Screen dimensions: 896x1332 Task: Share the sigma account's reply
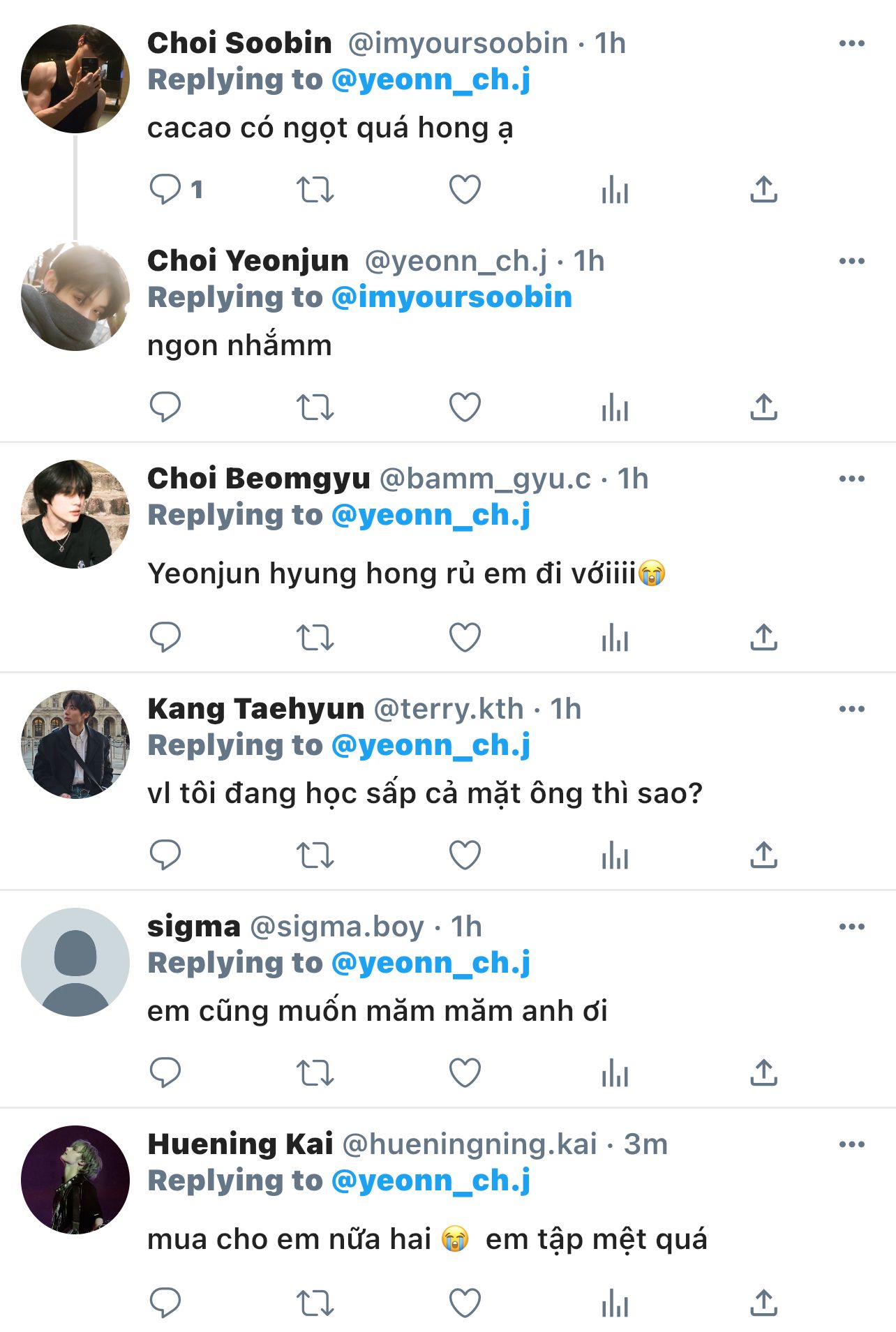pyautogui.click(x=763, y=1073)
